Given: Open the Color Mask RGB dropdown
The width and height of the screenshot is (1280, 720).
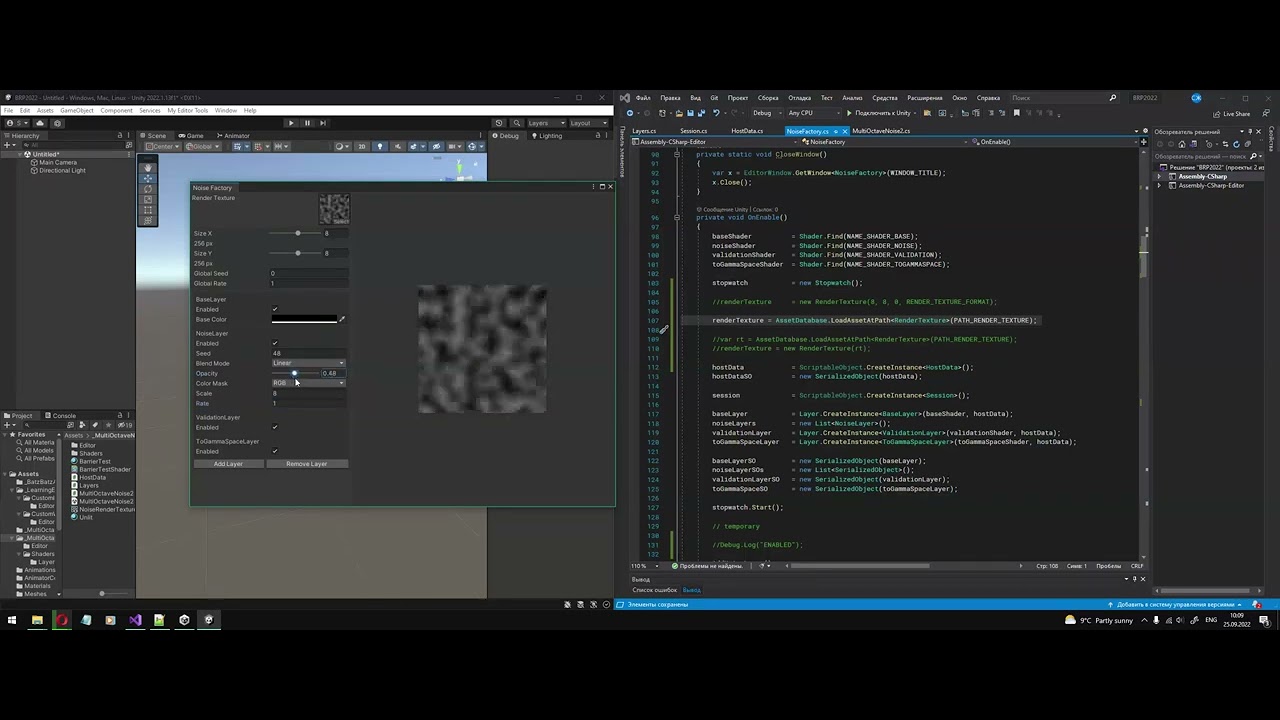Looking at the screenshot, I should [309, 383].
